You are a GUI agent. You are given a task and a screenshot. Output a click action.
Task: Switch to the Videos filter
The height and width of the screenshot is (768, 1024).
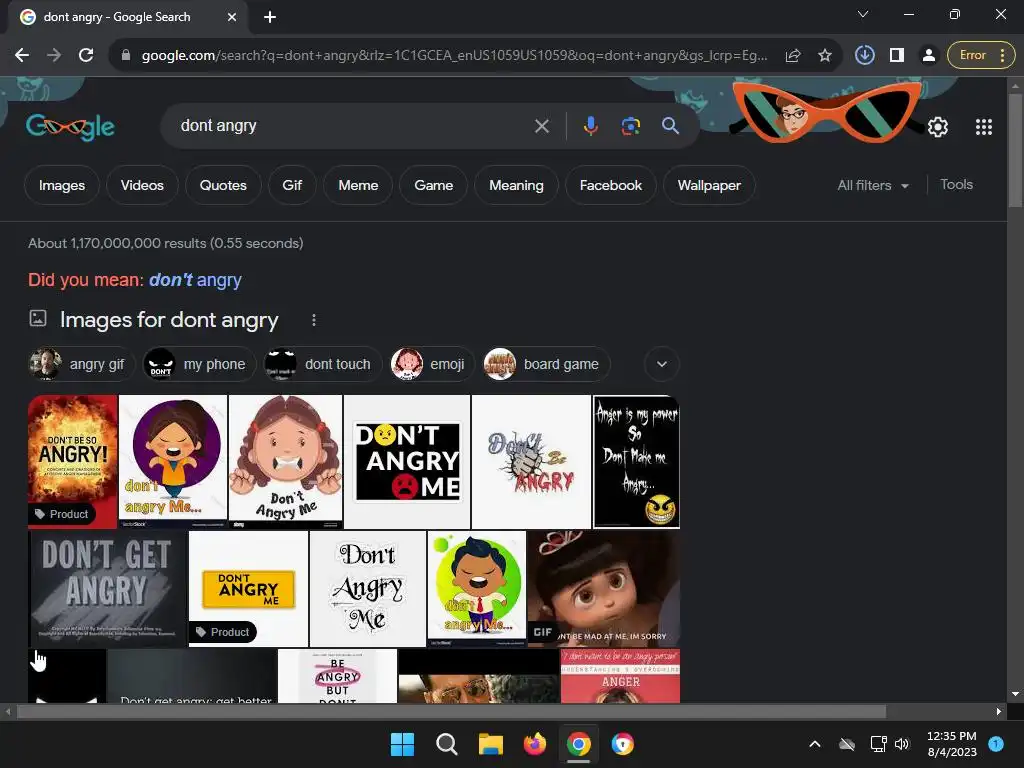[142, 185]
